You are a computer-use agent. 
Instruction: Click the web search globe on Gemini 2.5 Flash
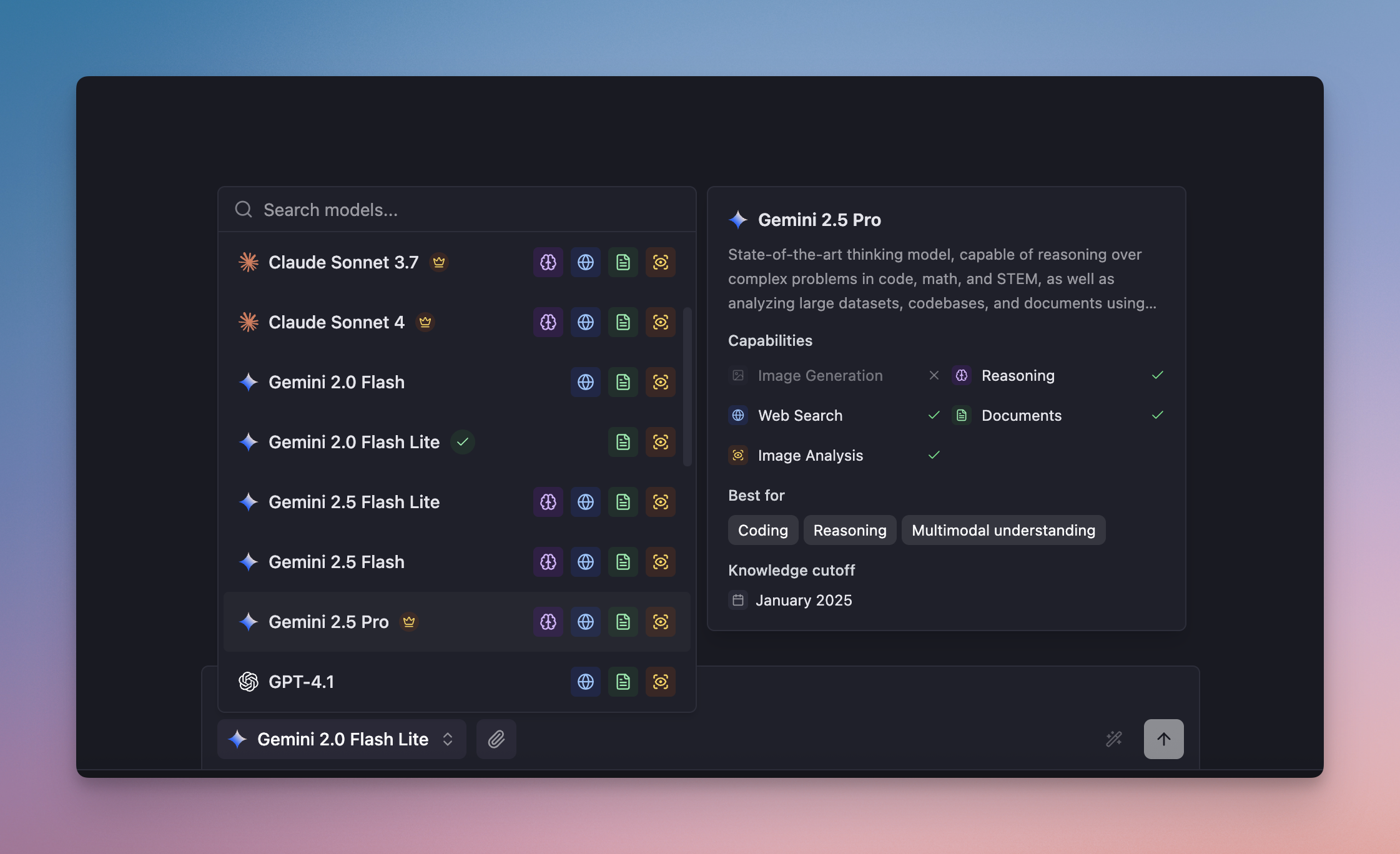tap(586, 562)
